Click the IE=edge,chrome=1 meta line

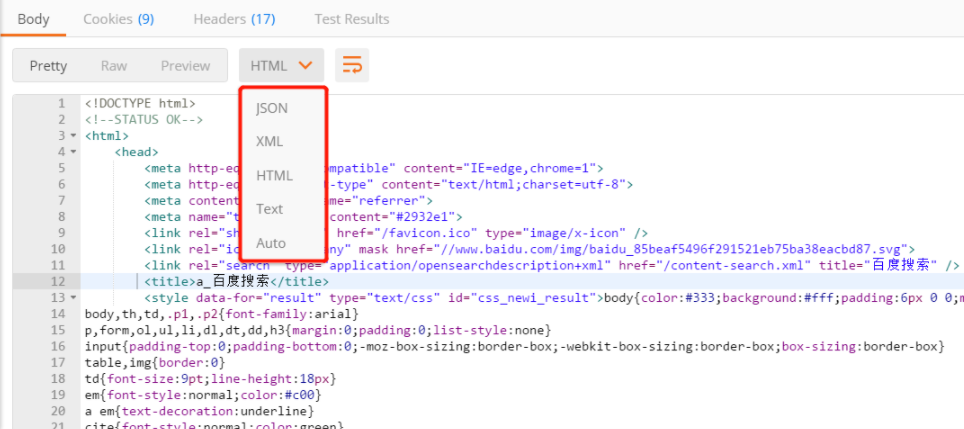pyautogui.click(x=374, y=168)
